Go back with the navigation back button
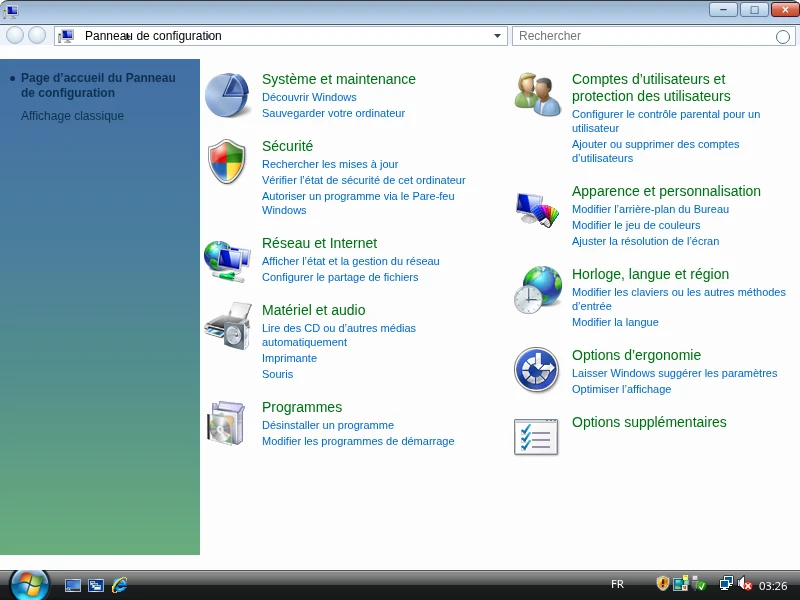The height and width of the screenshot is (600, 800). pos(15,36)
